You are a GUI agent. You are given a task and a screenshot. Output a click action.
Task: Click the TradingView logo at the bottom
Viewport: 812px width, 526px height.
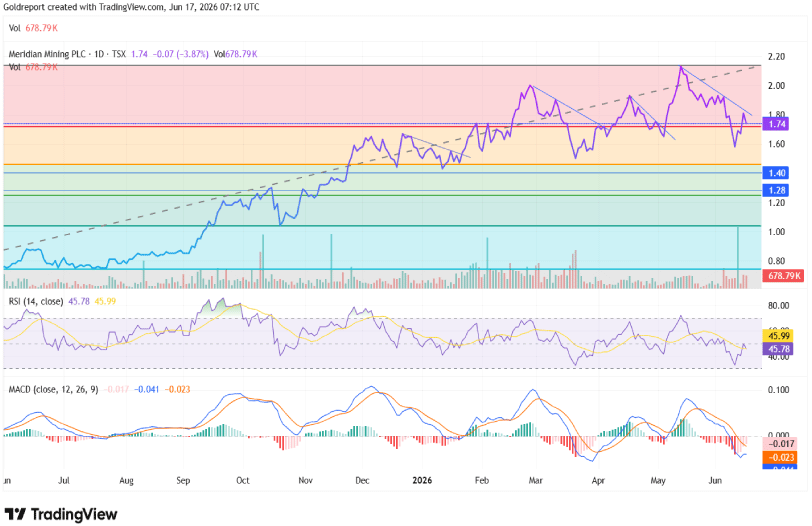point(61,514)
